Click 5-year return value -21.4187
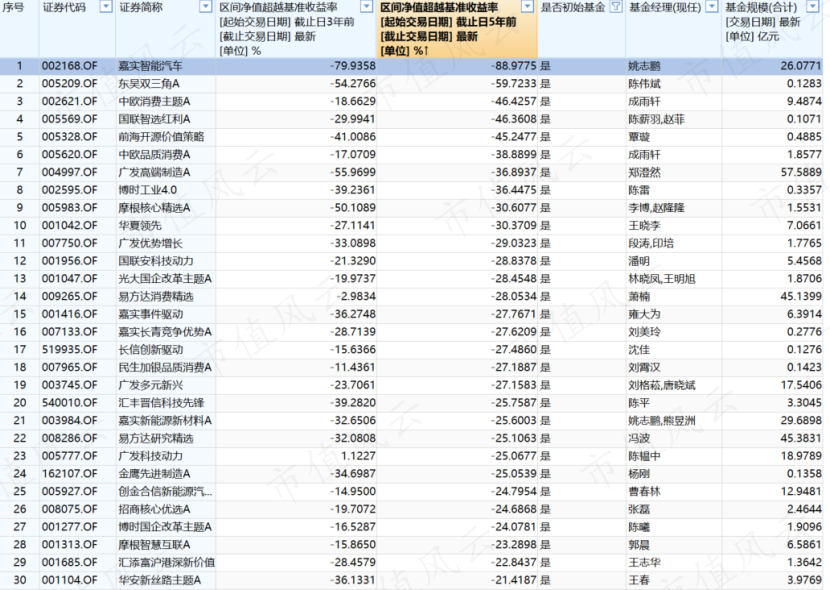The image size is (830, 590). coord(513,580)
